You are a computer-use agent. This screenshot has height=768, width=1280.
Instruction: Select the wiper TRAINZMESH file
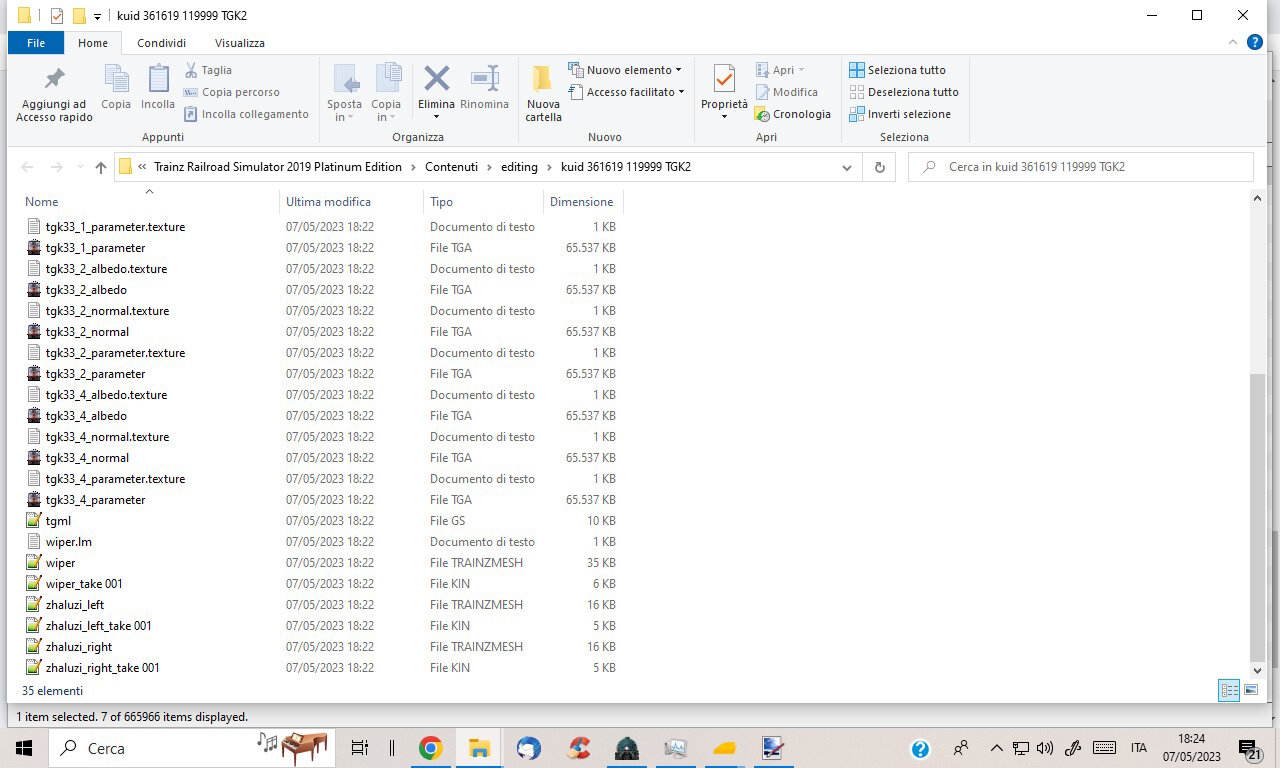(60, 563)
